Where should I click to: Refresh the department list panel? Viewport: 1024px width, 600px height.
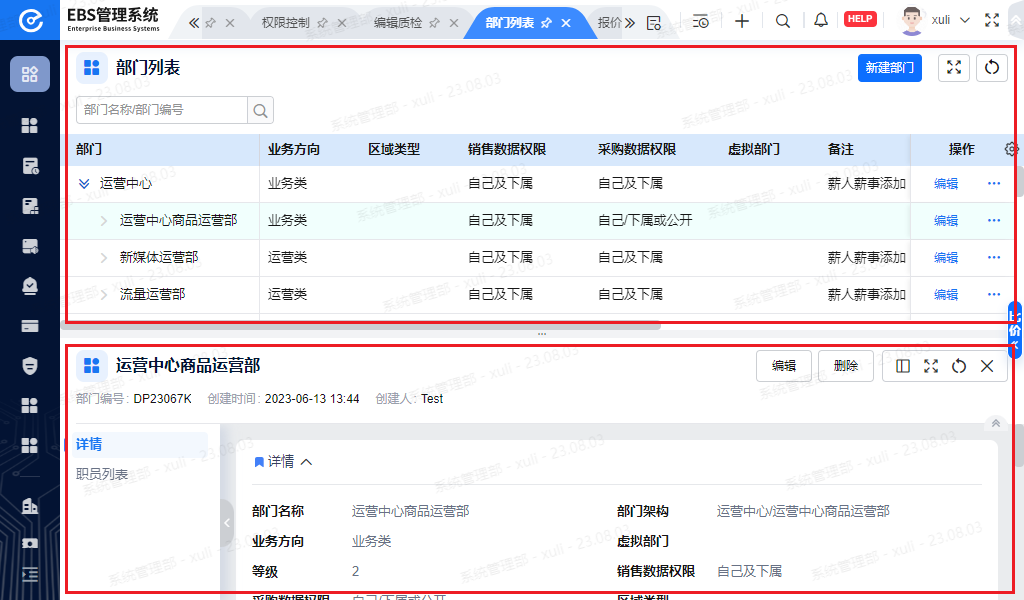[x=991, y=67]
